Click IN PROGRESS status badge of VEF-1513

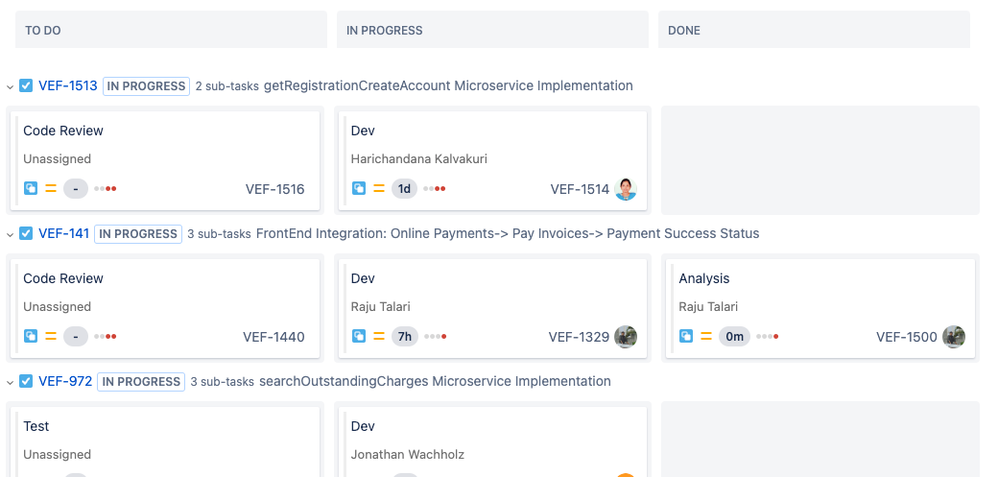pos(146,86)
